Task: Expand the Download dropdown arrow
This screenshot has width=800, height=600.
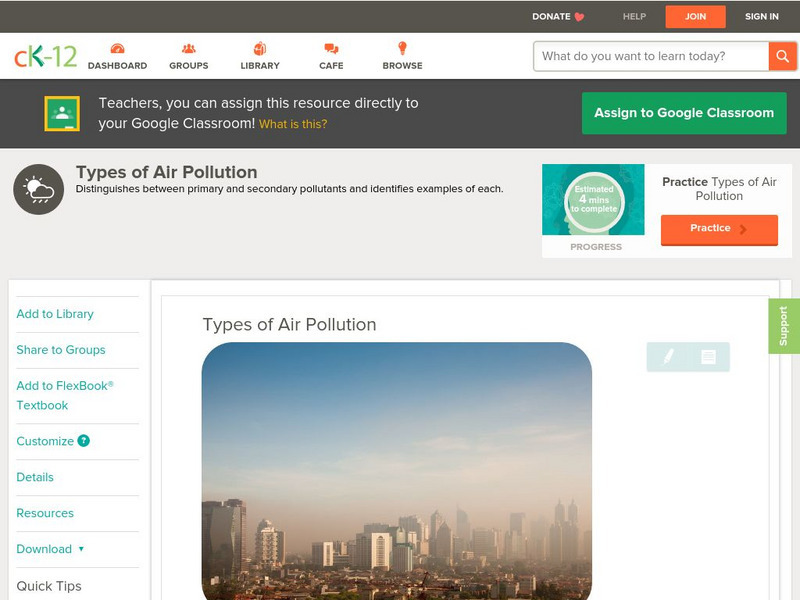Action: pyautogui.click(x=81, y=549)
